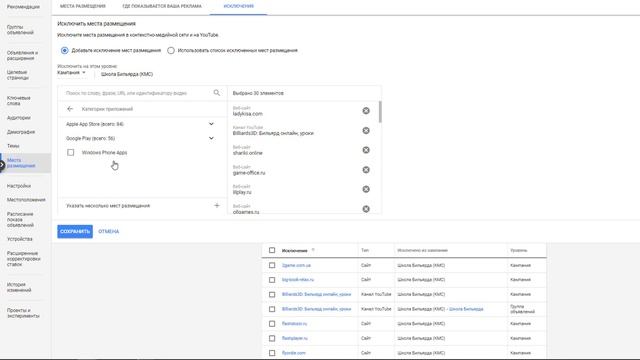Image resolution: width=640 pixels, height=360 pixels.
Task: Click the search magnifier icon
Action: click(217, 93)
